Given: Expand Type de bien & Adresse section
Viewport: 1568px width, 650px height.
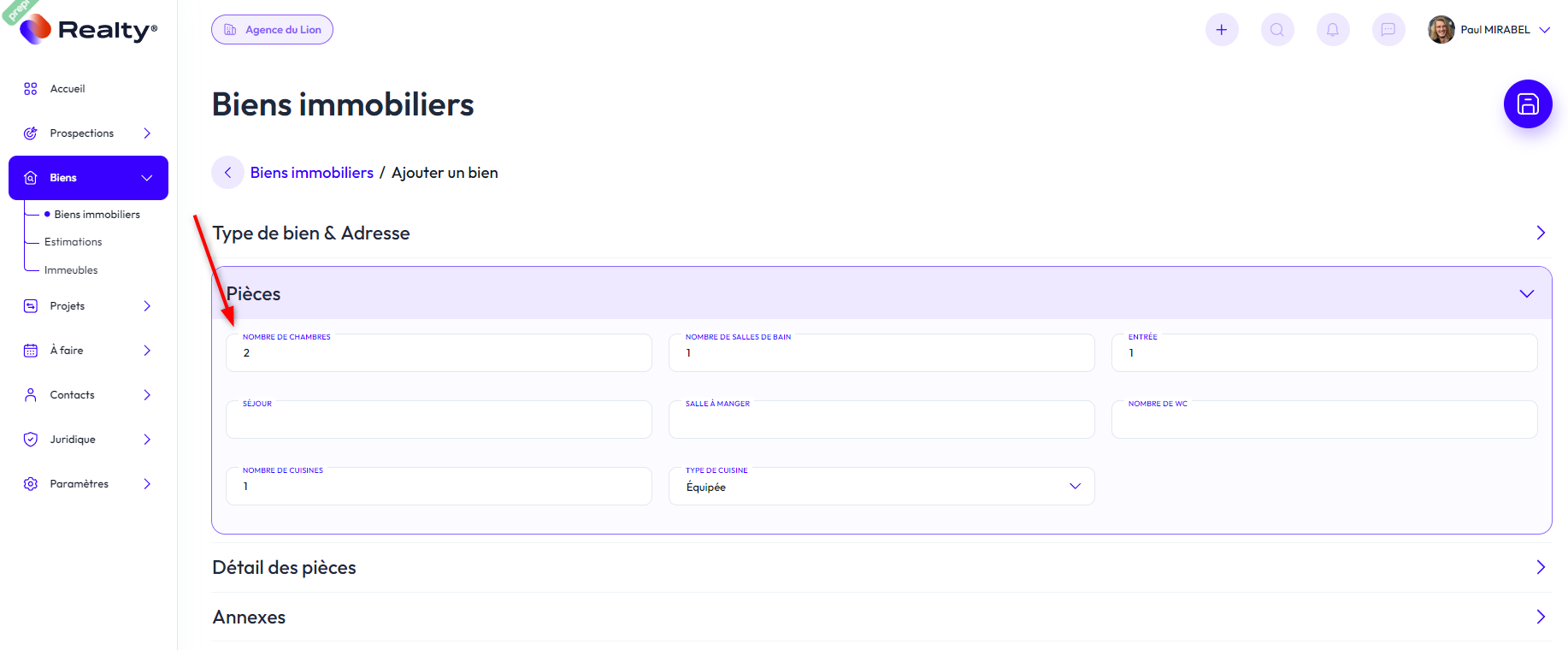Looking at the screenshot, I should click(x=1540, y=233).
